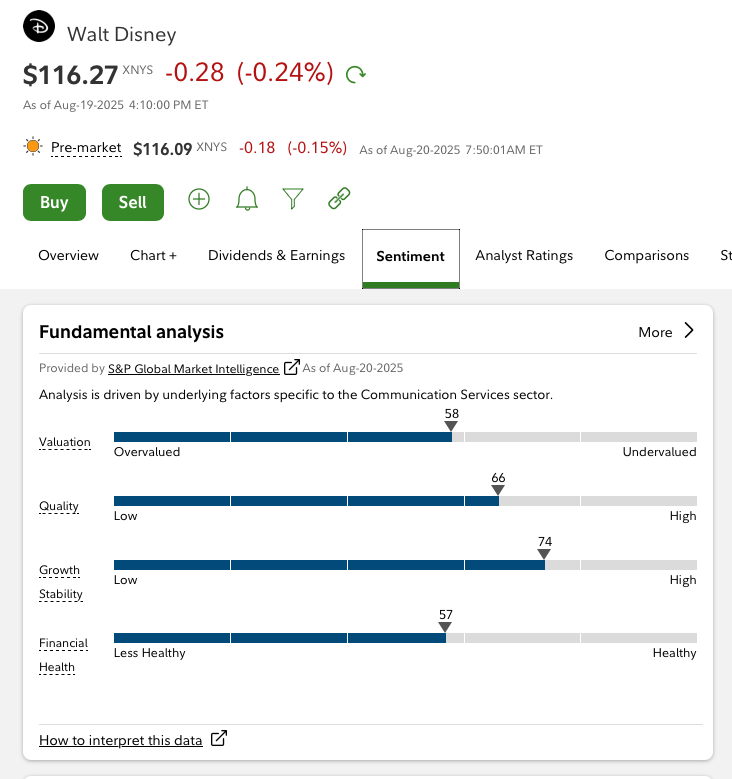Copy link using the chain icon

339,200
